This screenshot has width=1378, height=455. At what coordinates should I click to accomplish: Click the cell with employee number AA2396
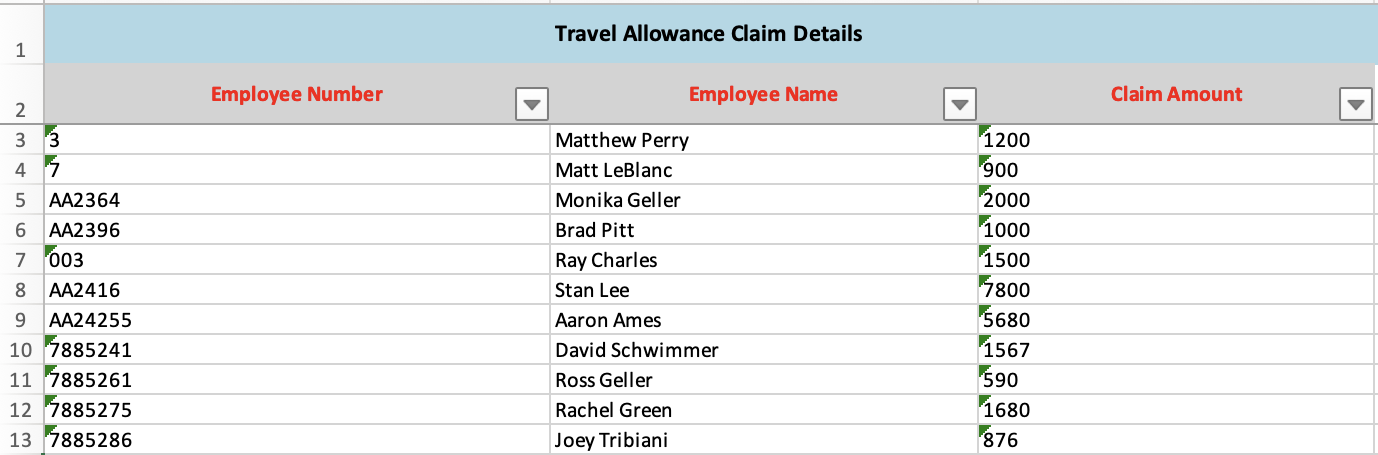click(85, 230)
